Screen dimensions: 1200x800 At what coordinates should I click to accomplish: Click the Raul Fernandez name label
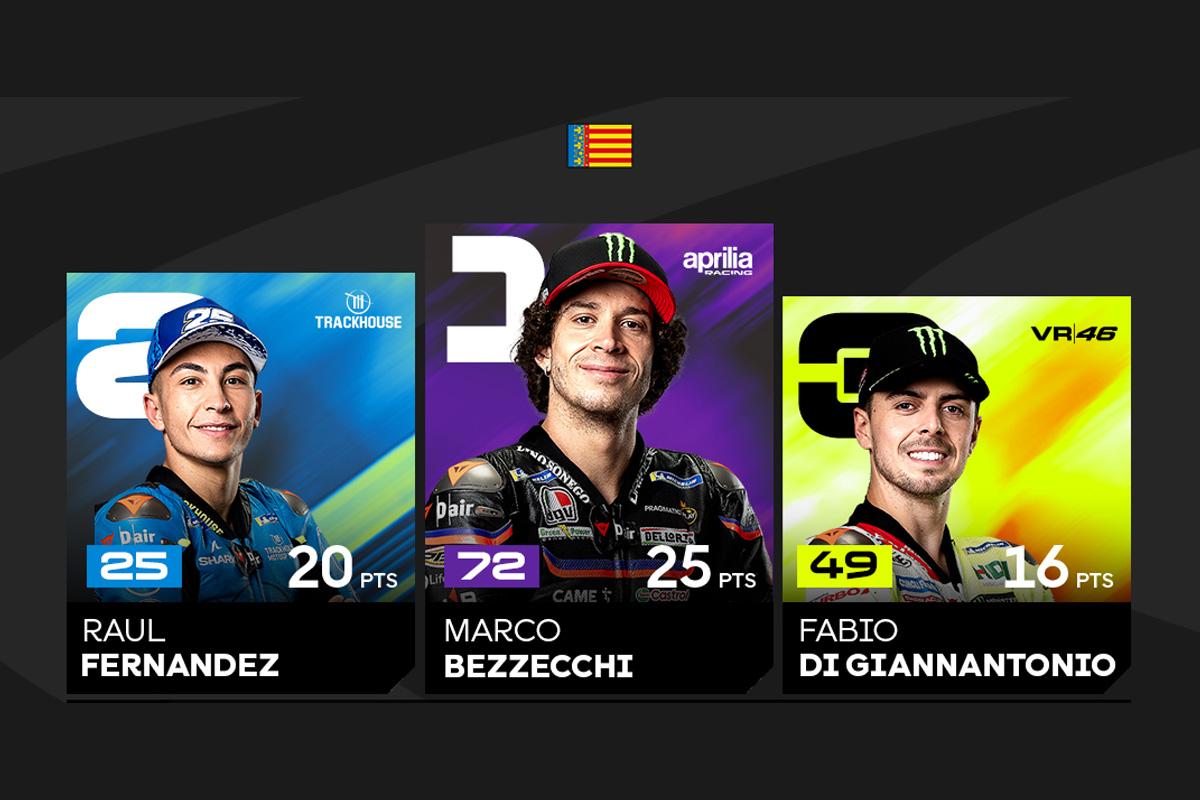(x=180, y=649)
